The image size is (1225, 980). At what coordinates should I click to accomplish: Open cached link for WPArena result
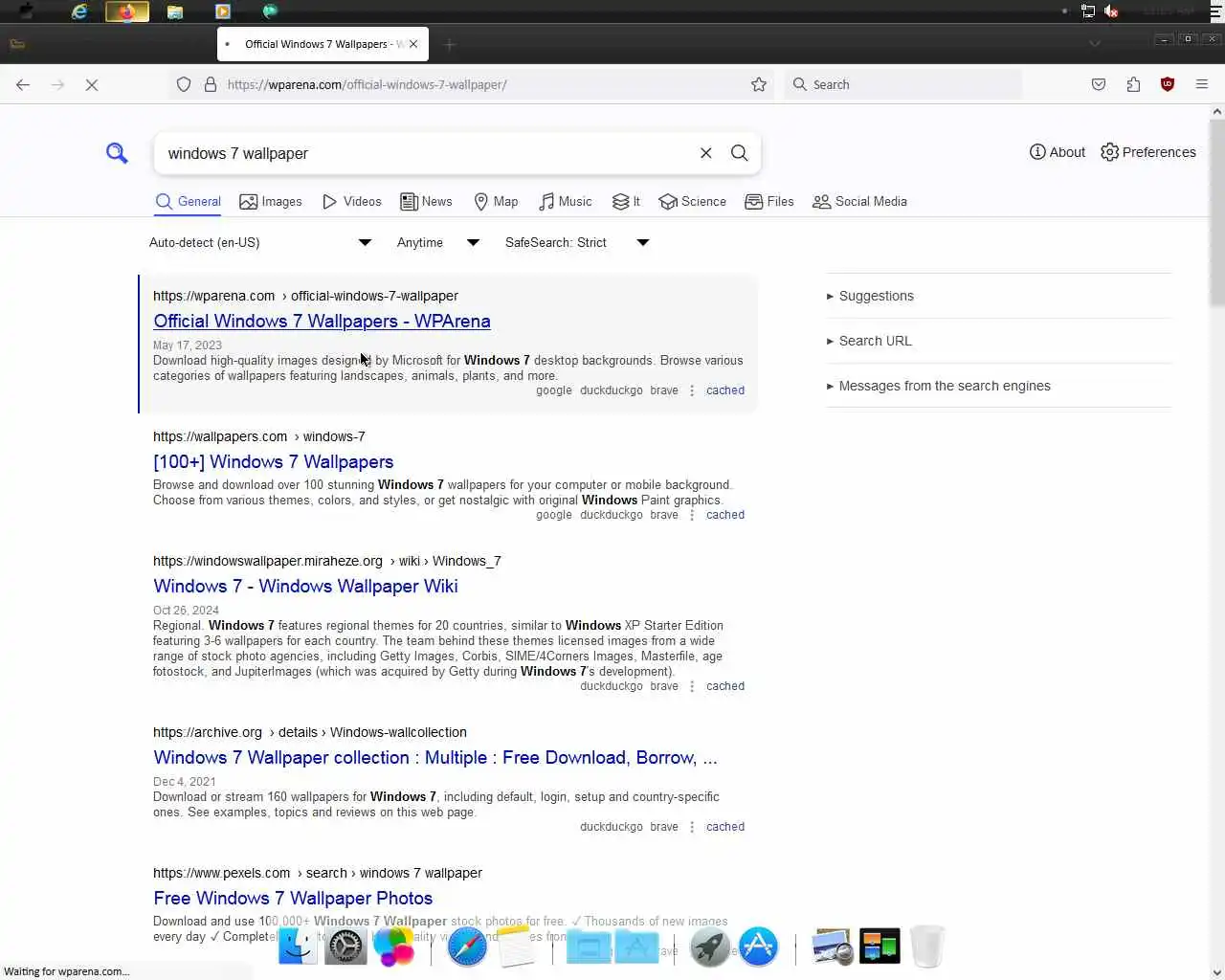coord(725,390)
